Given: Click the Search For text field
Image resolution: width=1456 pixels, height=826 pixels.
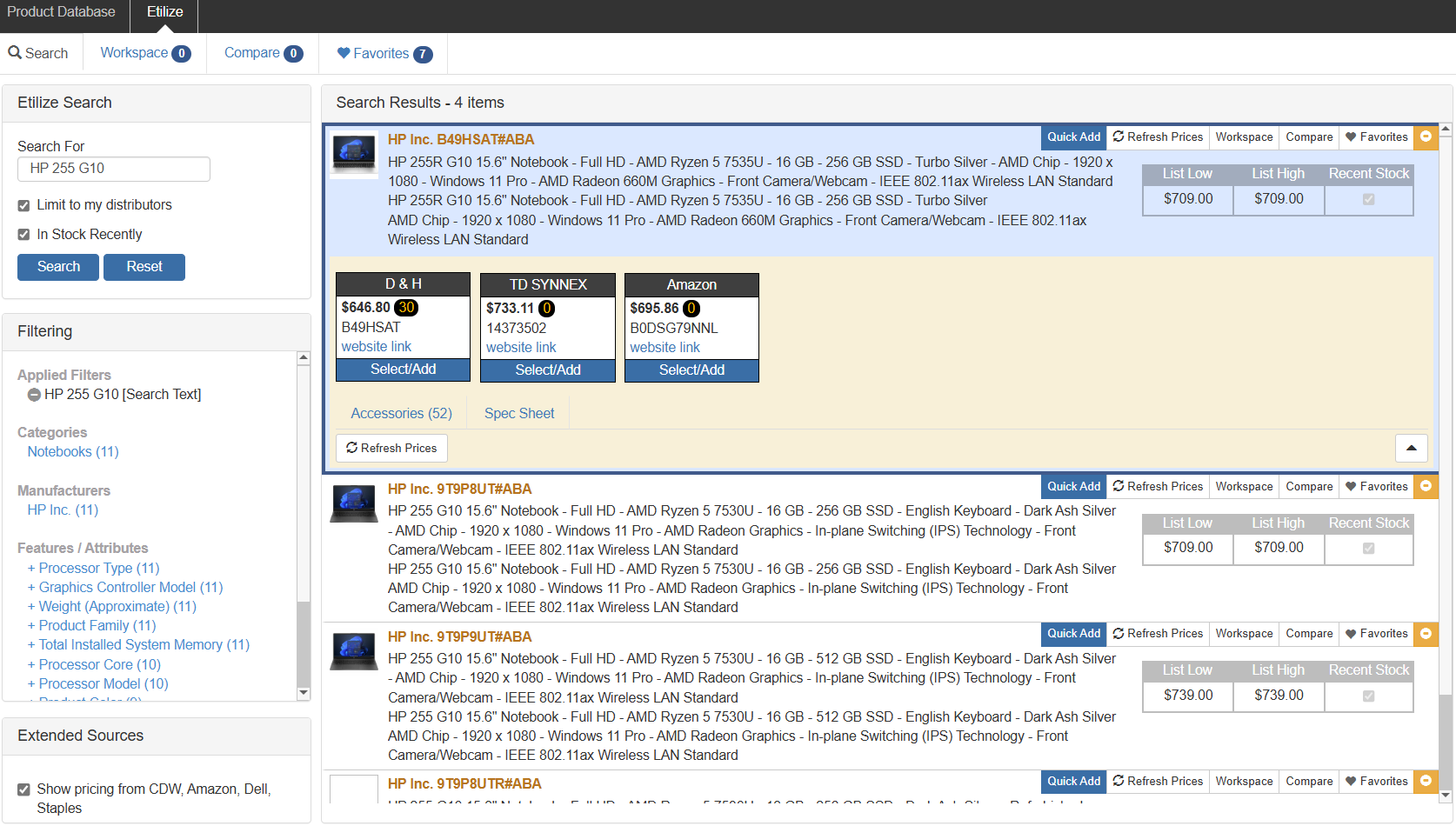Looking at the screenshot, I should click(114, 169).
